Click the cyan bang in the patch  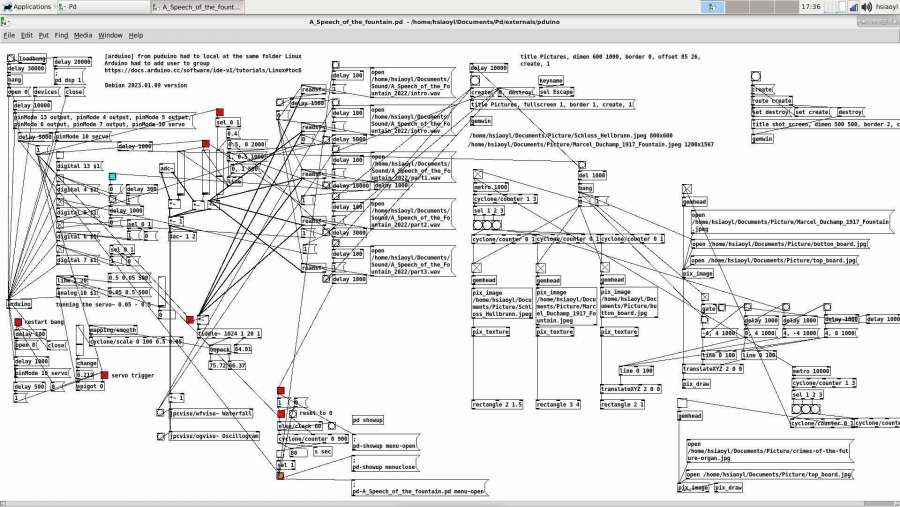[112, 177]
